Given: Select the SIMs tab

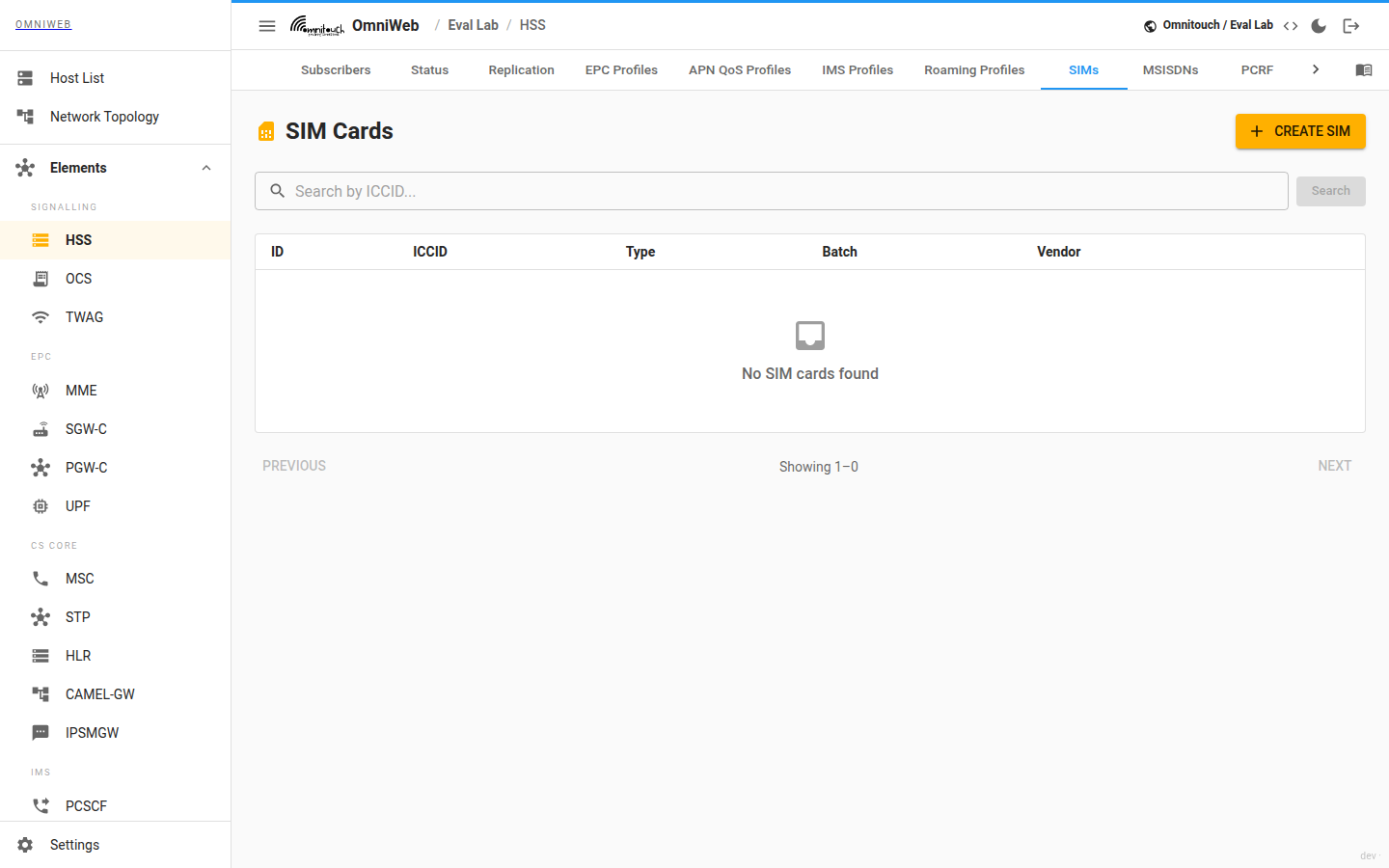Looking at the screenshot, I should pyautogui.click(x=1084, y=70).
